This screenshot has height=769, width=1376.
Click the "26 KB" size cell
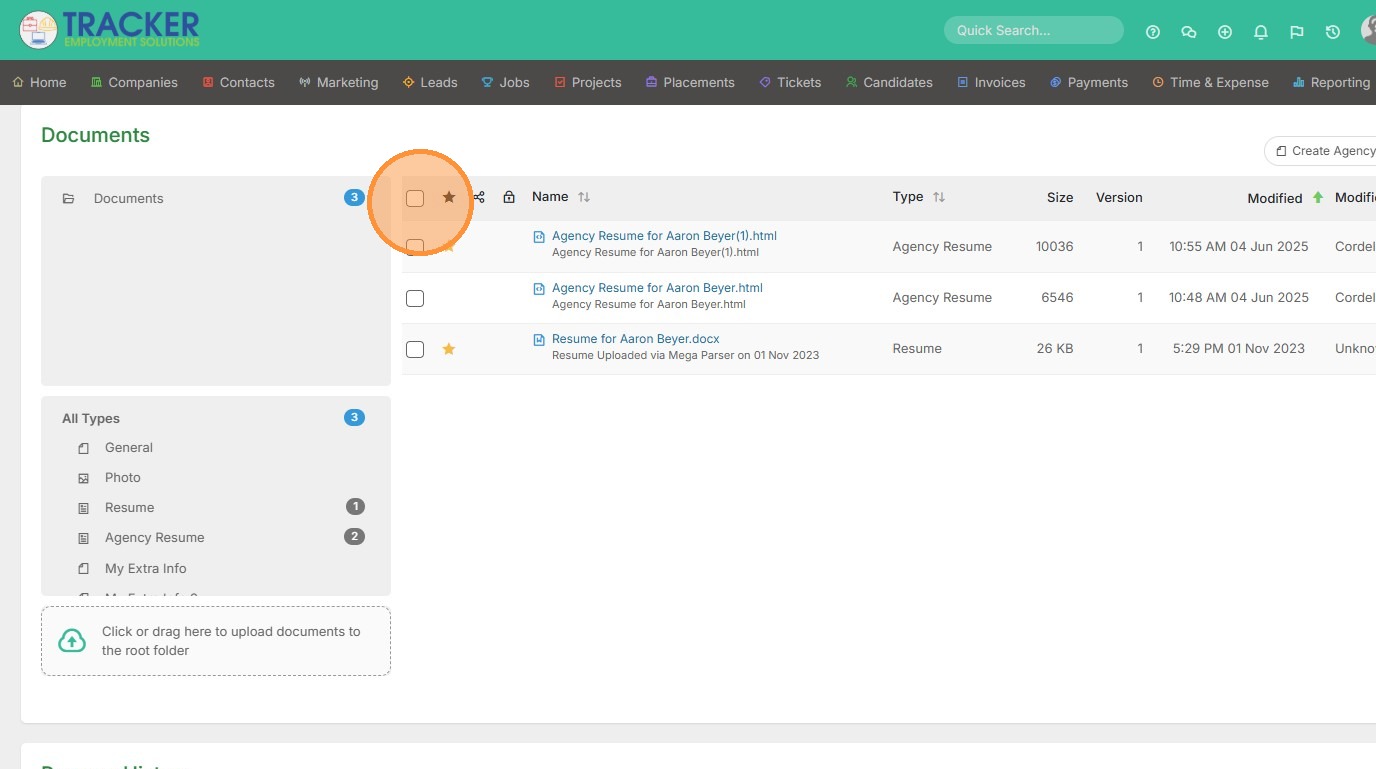pos(1055,349)
